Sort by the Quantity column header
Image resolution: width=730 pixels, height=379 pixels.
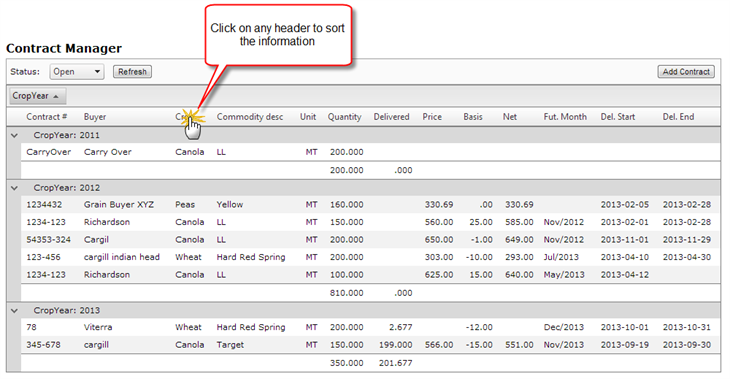345,117
